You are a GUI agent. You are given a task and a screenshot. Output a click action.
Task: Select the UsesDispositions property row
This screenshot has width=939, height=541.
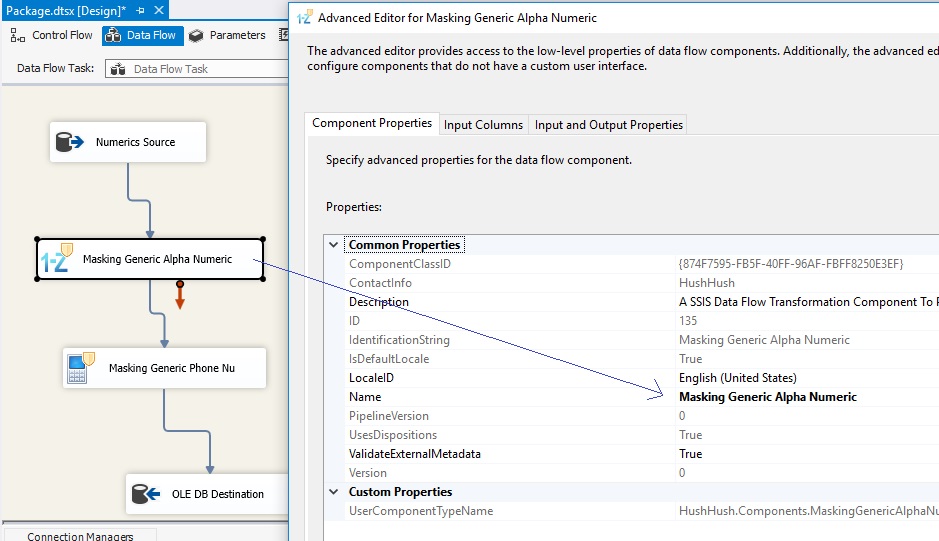coord(641,435)
